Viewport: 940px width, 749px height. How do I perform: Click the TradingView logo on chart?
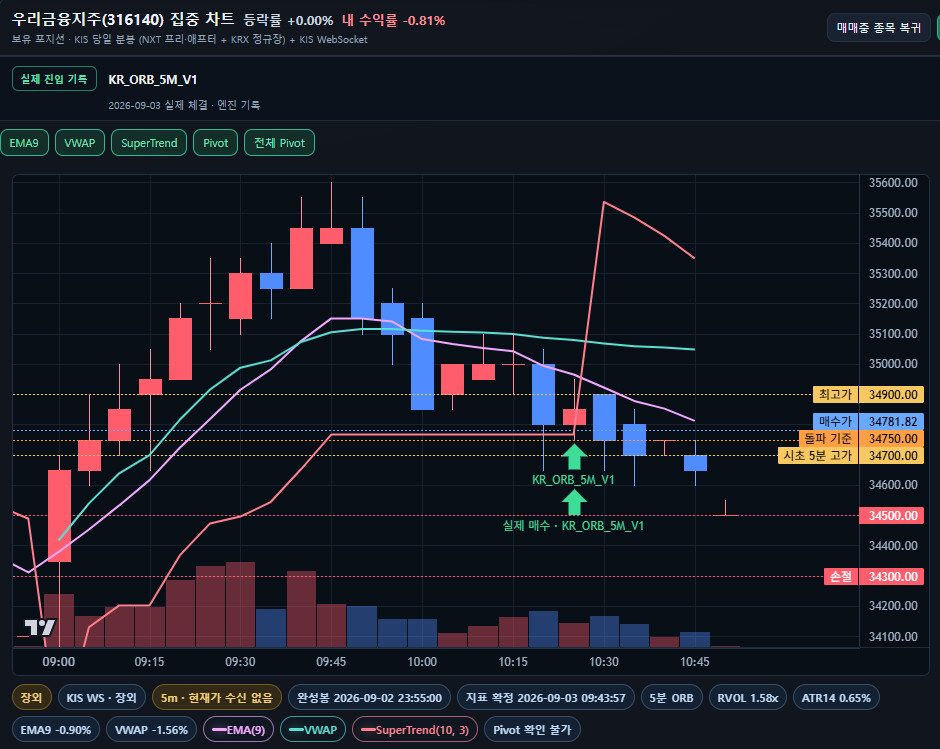40,627
